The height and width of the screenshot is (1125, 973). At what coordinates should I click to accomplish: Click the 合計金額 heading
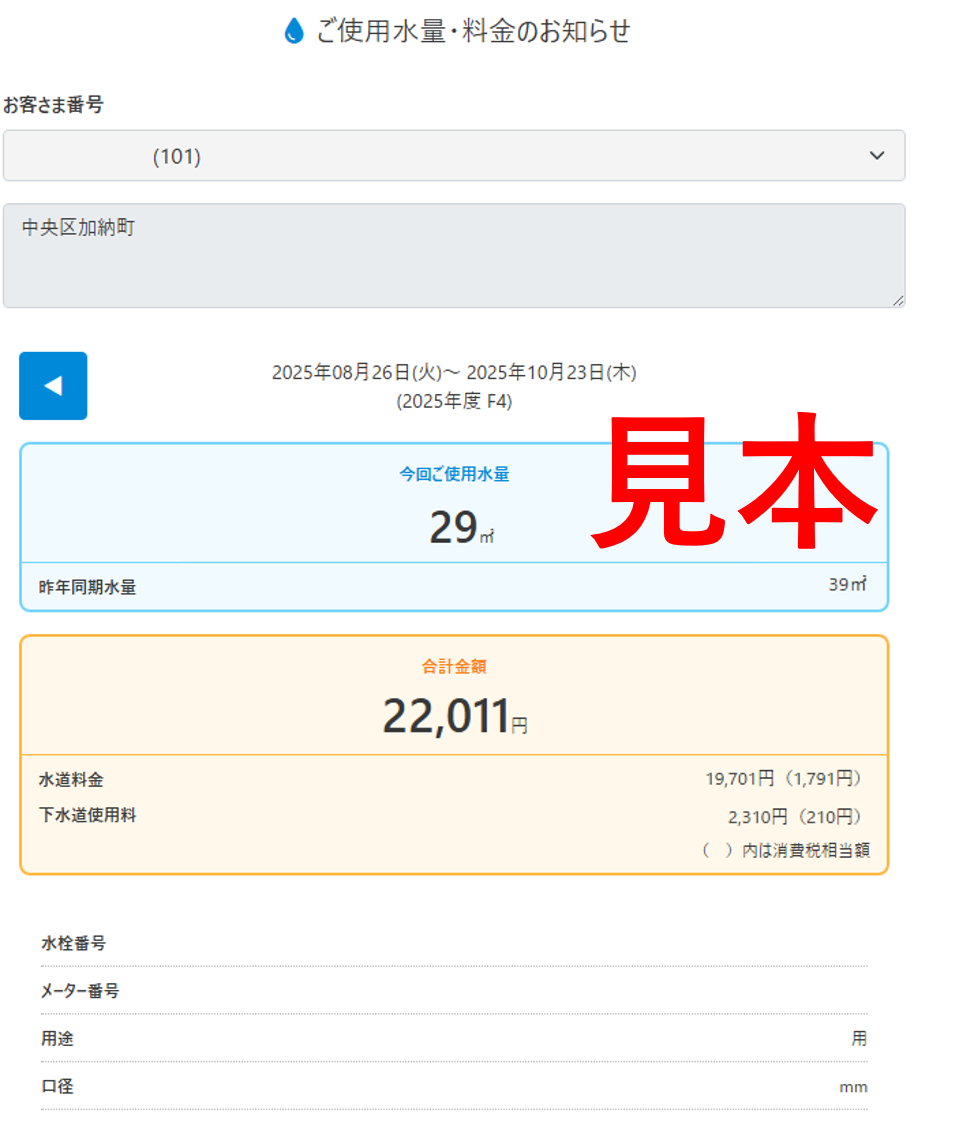454,667
